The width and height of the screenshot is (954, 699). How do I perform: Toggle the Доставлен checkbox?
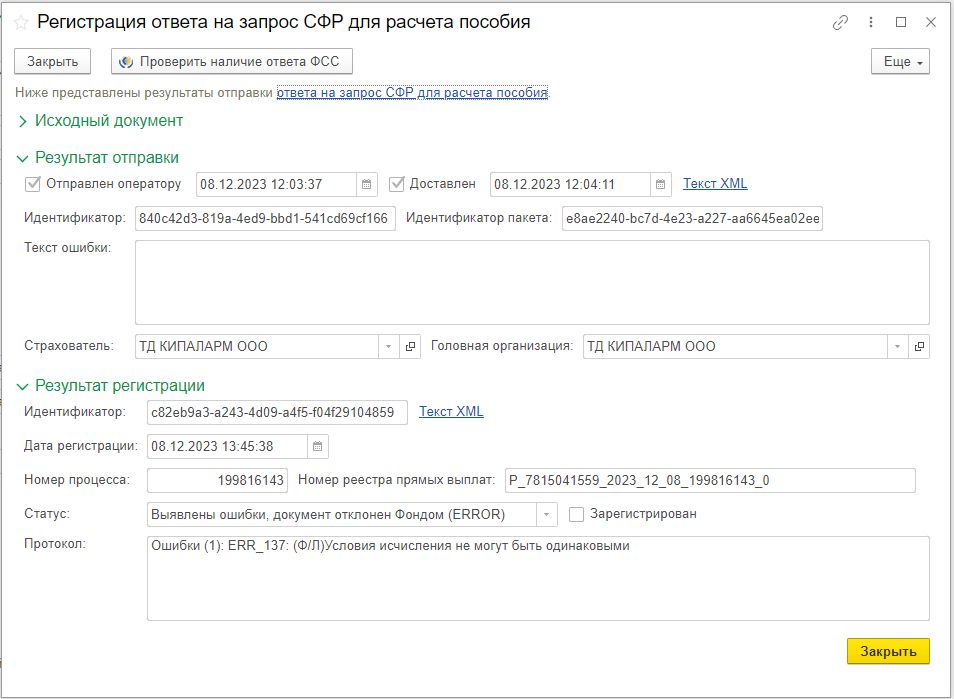tap(397, 184)
